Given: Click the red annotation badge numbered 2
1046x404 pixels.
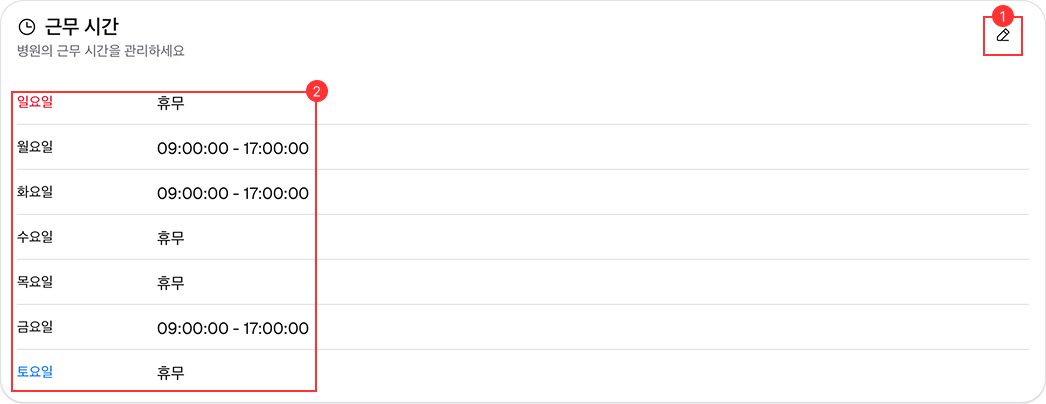Looking at the screenshot, I should [x=316, y=92].
